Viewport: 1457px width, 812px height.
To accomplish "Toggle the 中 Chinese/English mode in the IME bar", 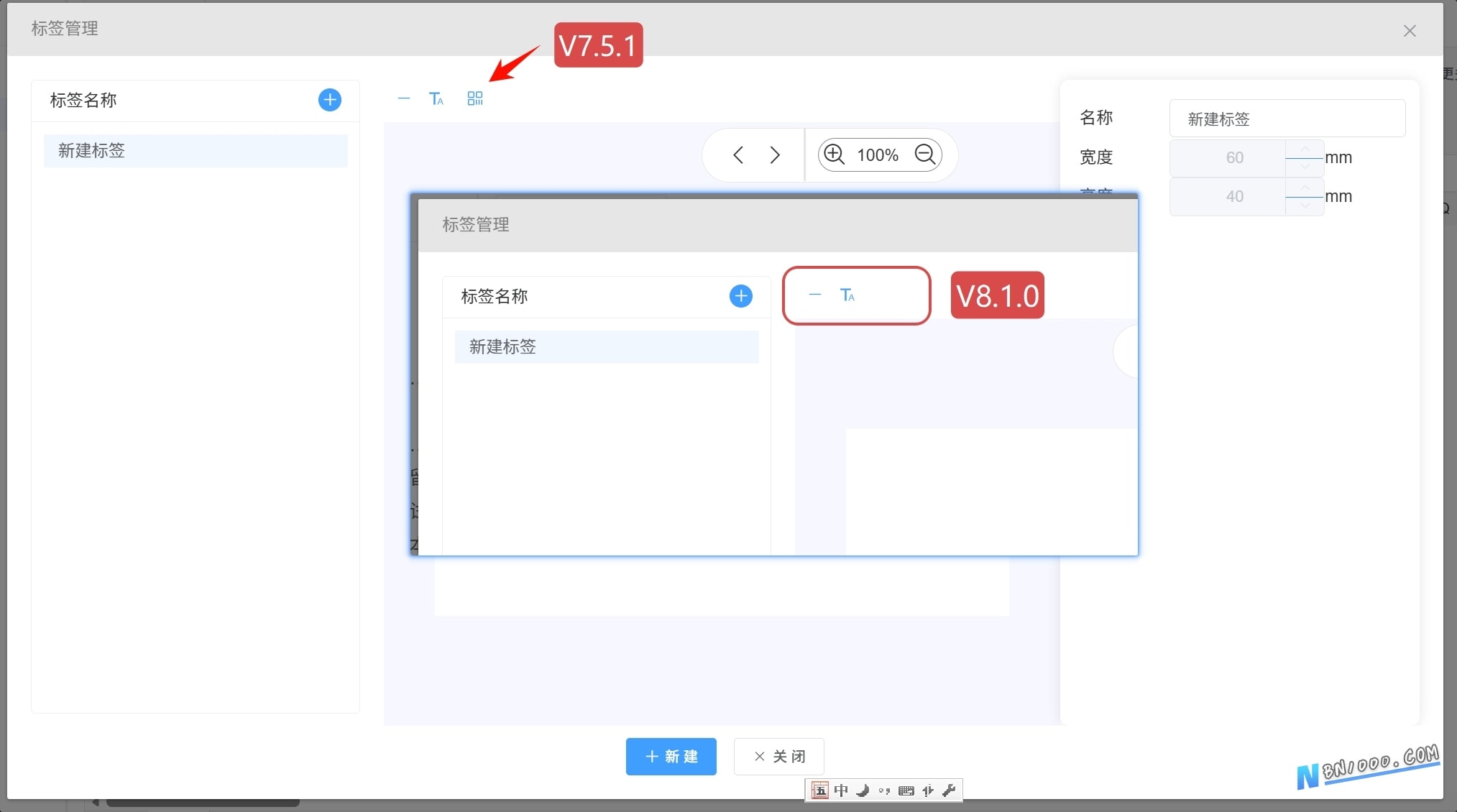I will [841, 790].
